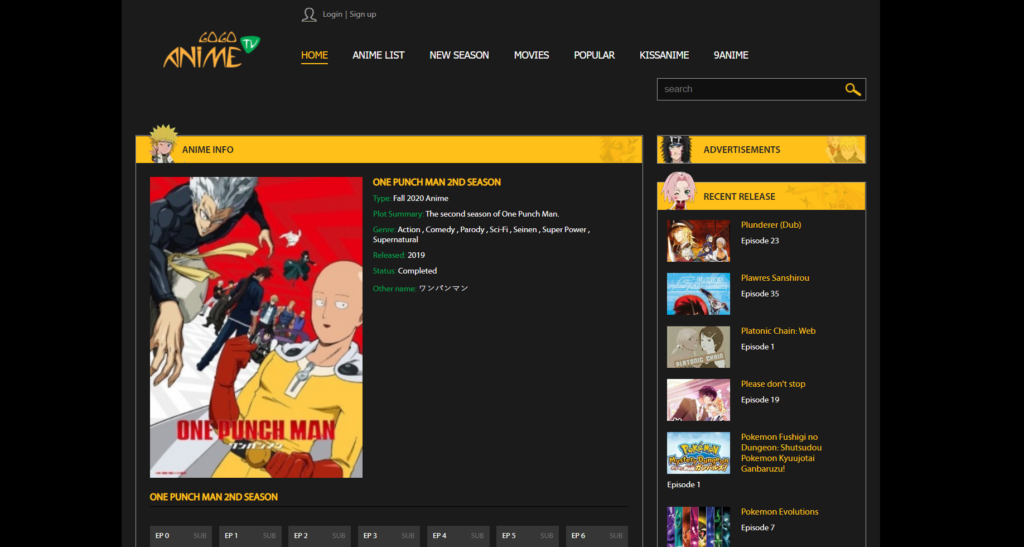Select the POPULAR menu item
Image resolution: width=1024 pixels, height=547 pixels.
(x=594, y=55)
